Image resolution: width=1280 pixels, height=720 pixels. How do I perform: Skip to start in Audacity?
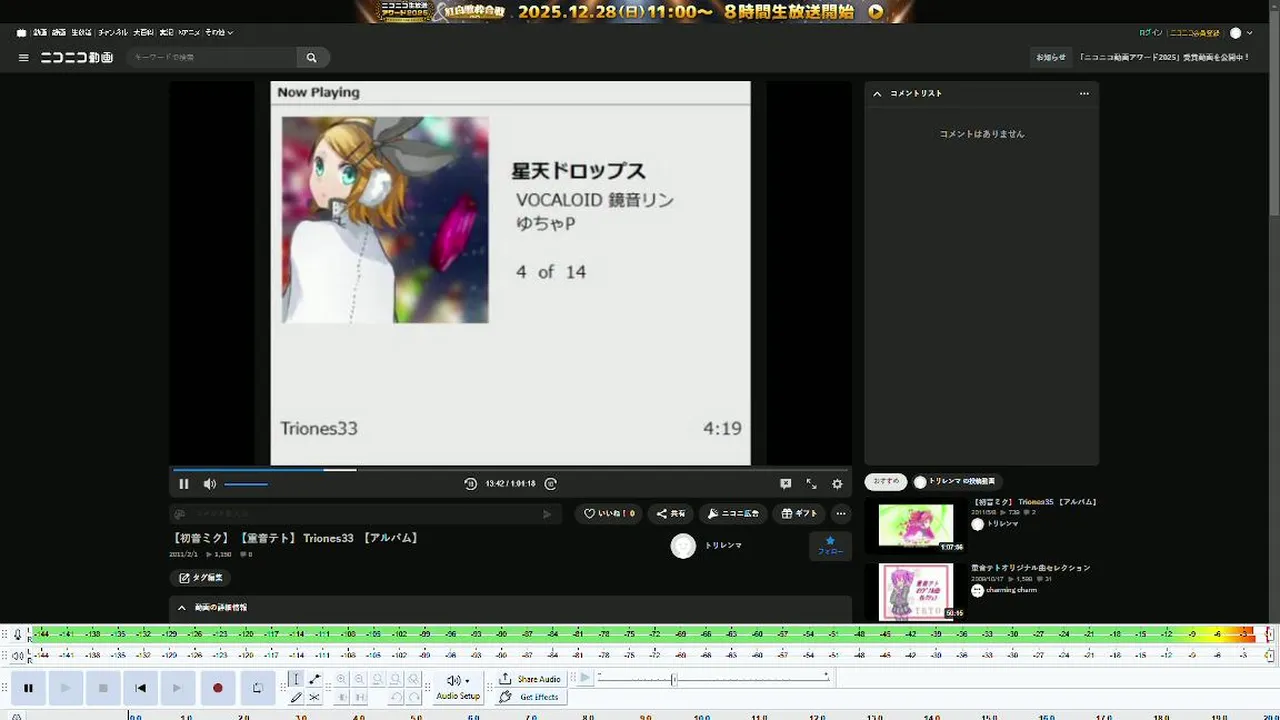(x=140, y=688)
